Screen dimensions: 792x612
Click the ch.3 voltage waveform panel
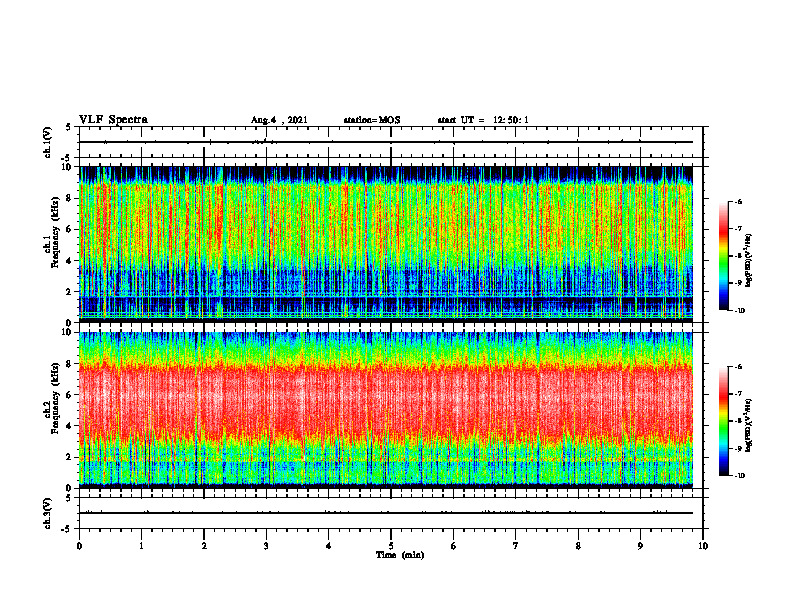point(391,513)
